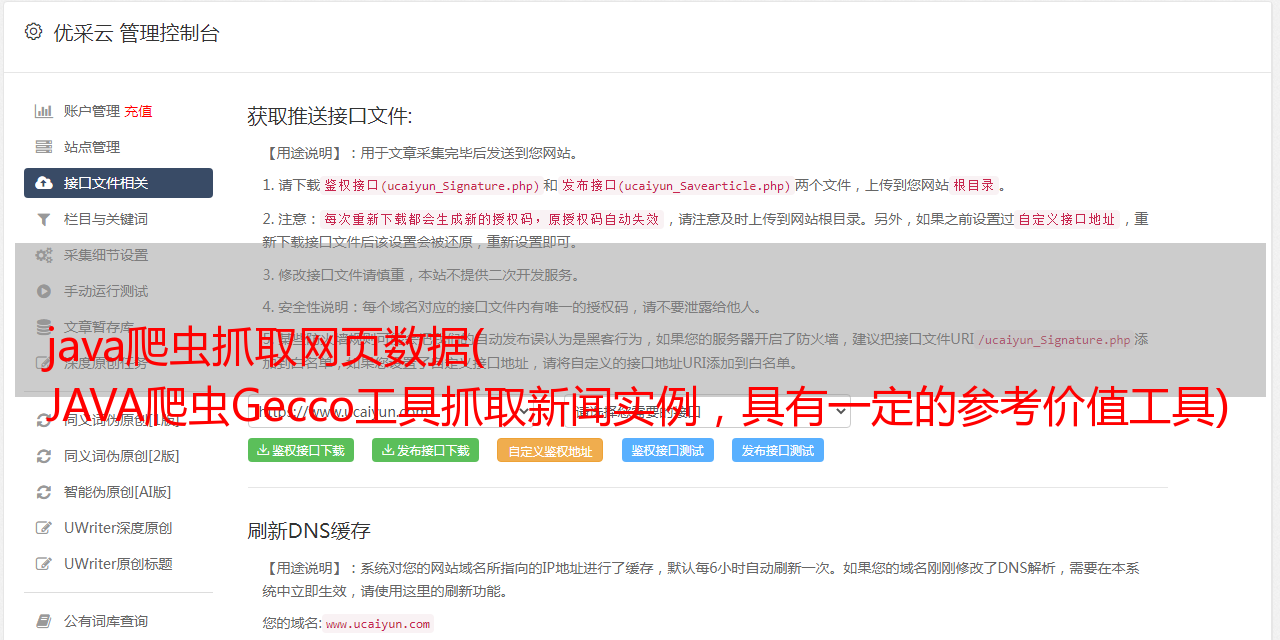Click the /ucaiyun_Signature.php URI text
Image resolution: width=1280 pixels, height=640 pixels.
tap(1054, 339)
